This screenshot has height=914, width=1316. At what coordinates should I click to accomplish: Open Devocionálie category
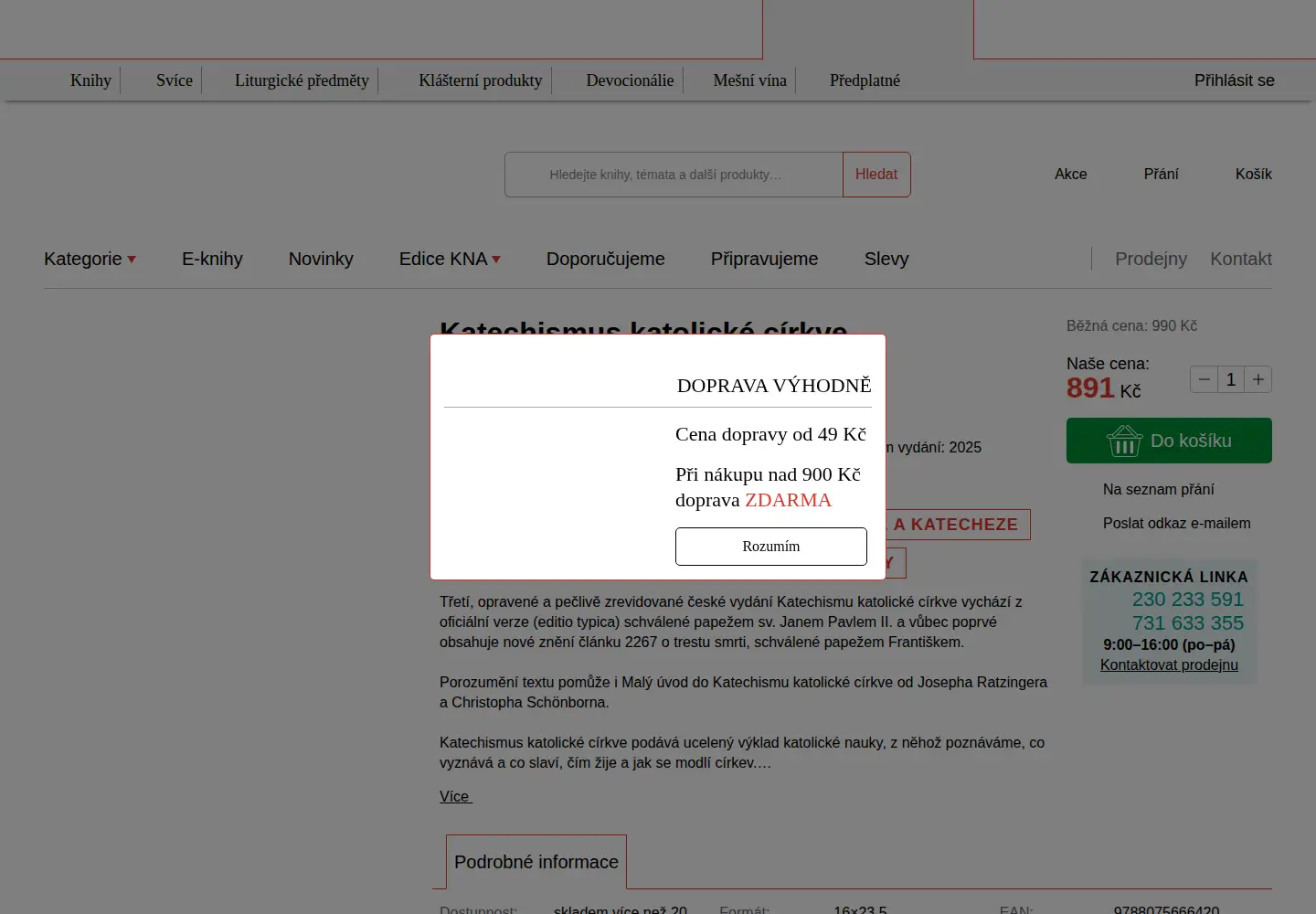(x=630, y=80)
